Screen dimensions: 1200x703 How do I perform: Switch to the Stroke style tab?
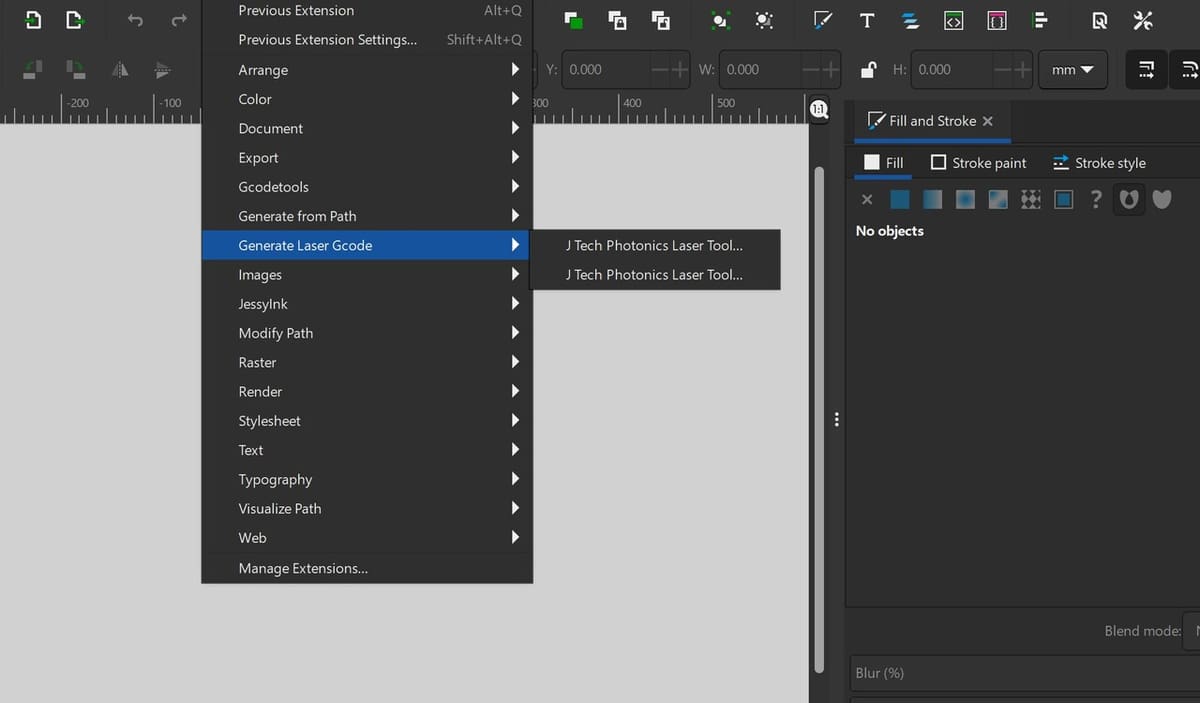(1099, 163)
